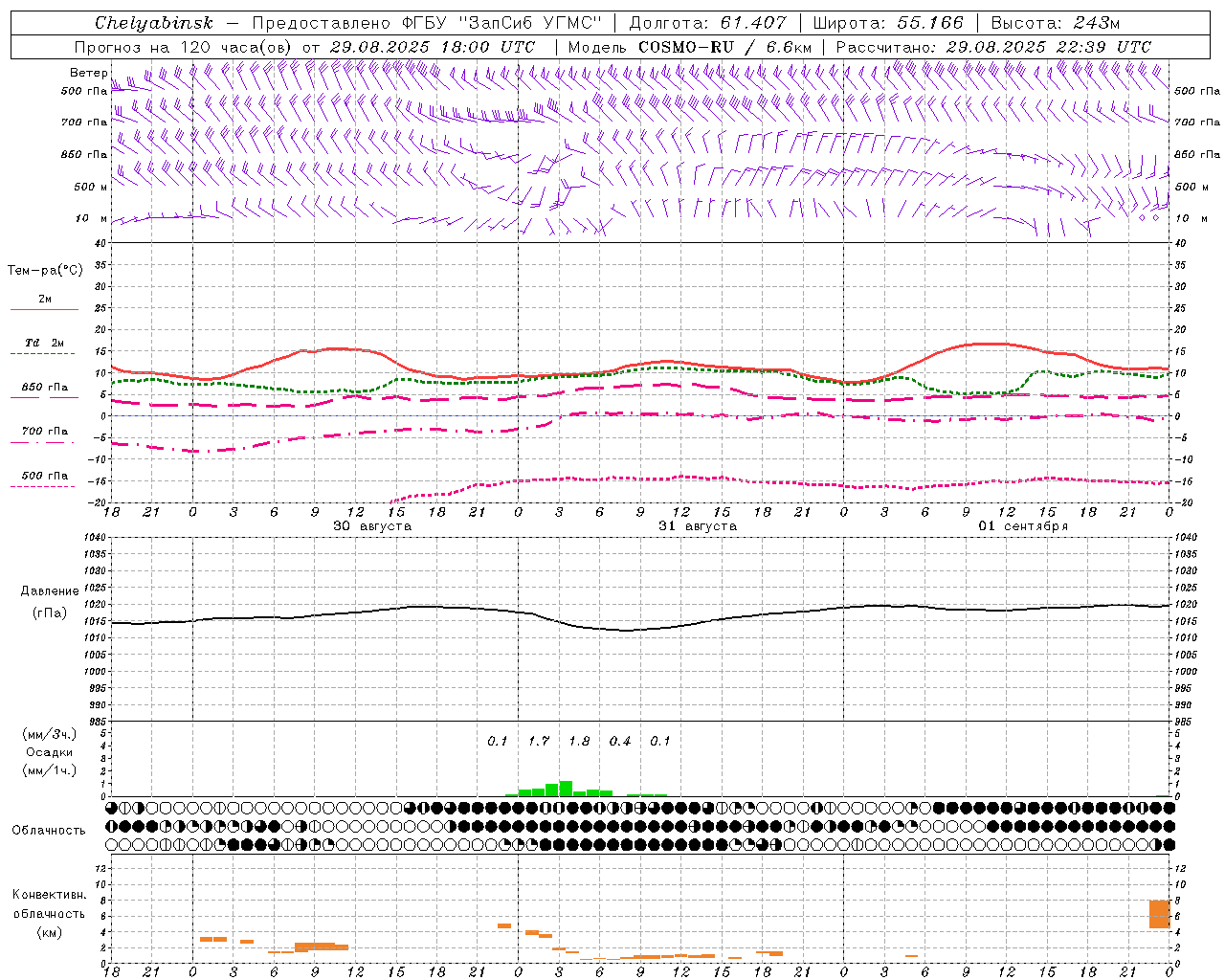Click the '0.4' precipitation amount
Viewport: 1225px width, 980px height.
(620, 742)
